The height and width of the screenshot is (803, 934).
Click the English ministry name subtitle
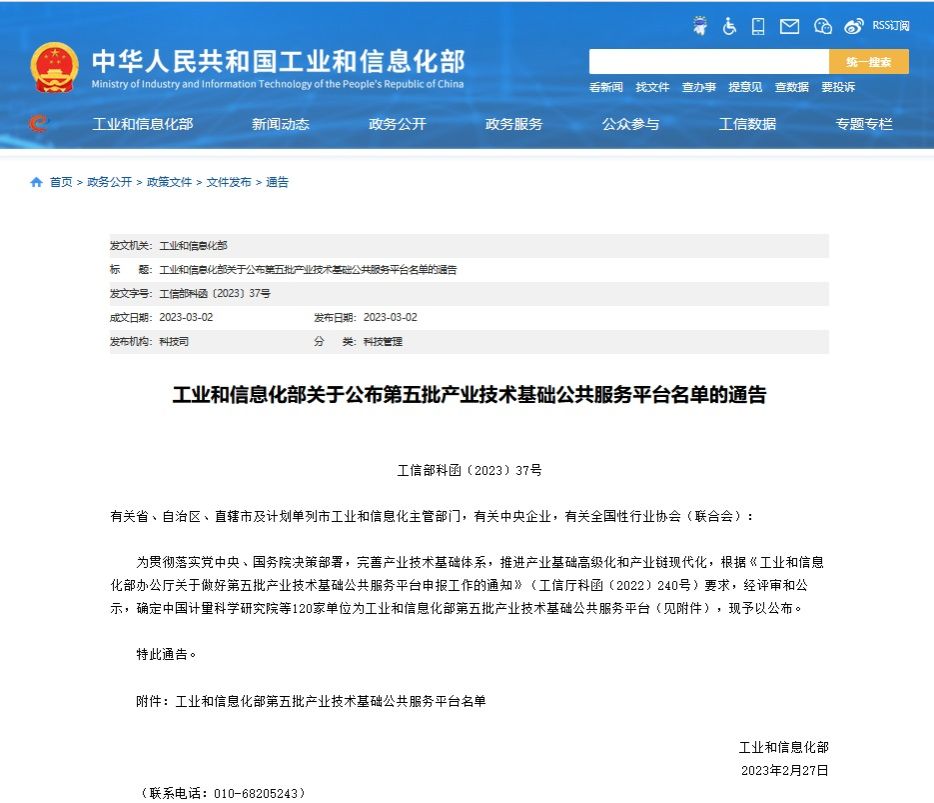[x=278, y=84]
